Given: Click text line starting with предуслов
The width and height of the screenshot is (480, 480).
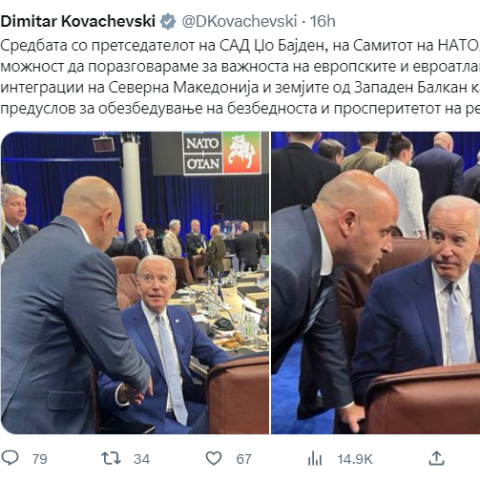Looking at the screenshot, I should [x=240, y=108].
